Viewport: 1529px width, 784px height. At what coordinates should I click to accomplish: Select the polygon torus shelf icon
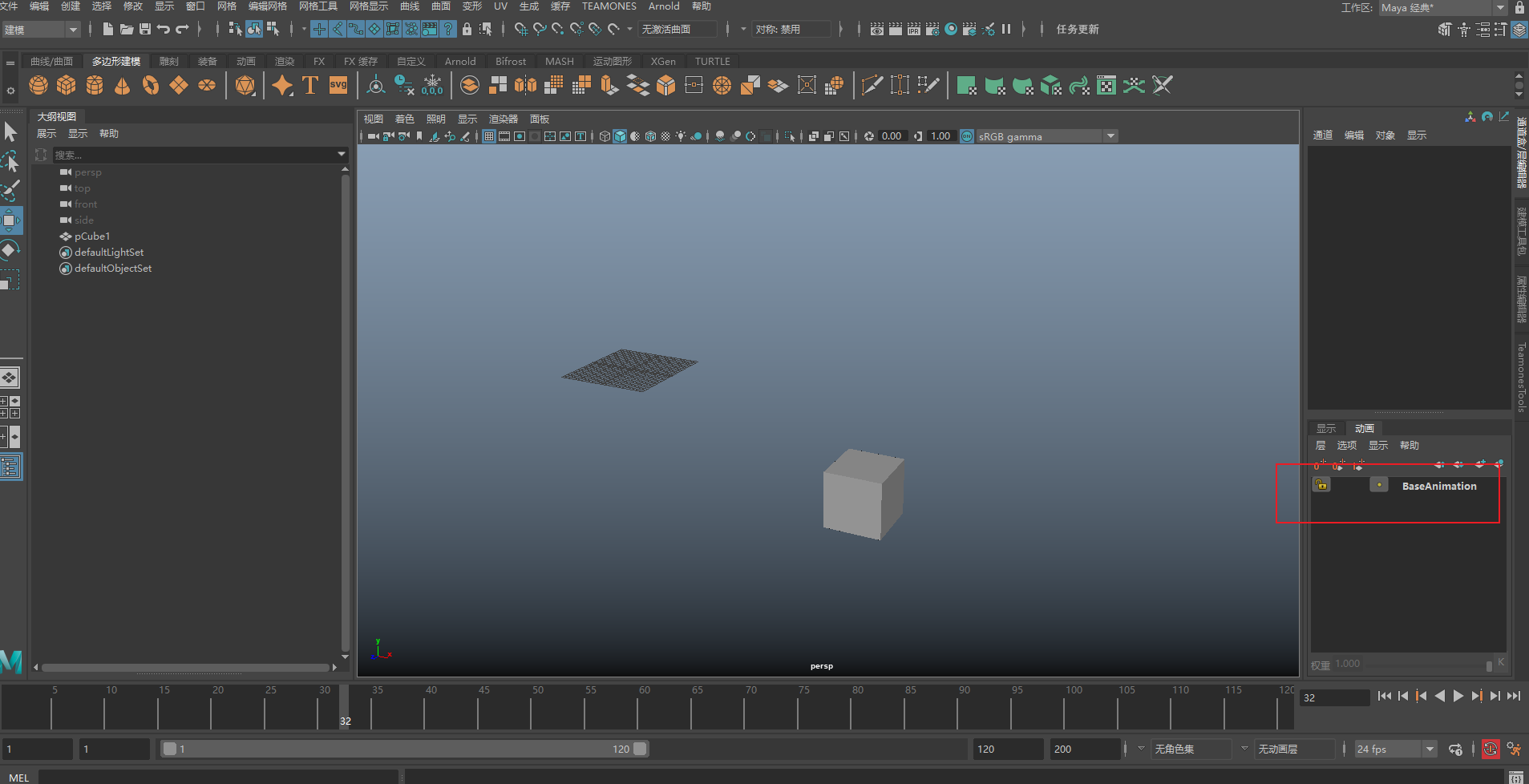point(151,85)
